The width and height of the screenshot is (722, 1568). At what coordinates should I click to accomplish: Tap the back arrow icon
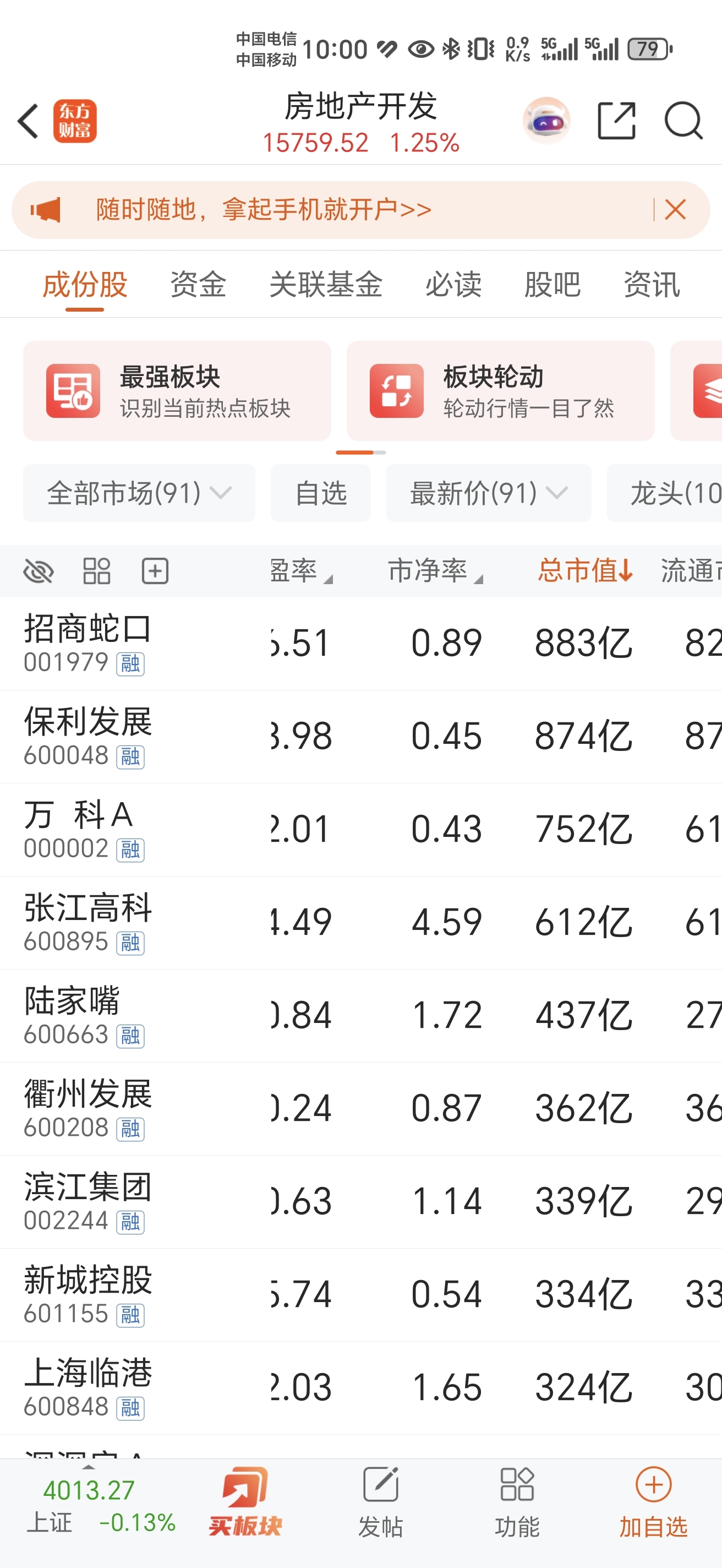(28, 121)
